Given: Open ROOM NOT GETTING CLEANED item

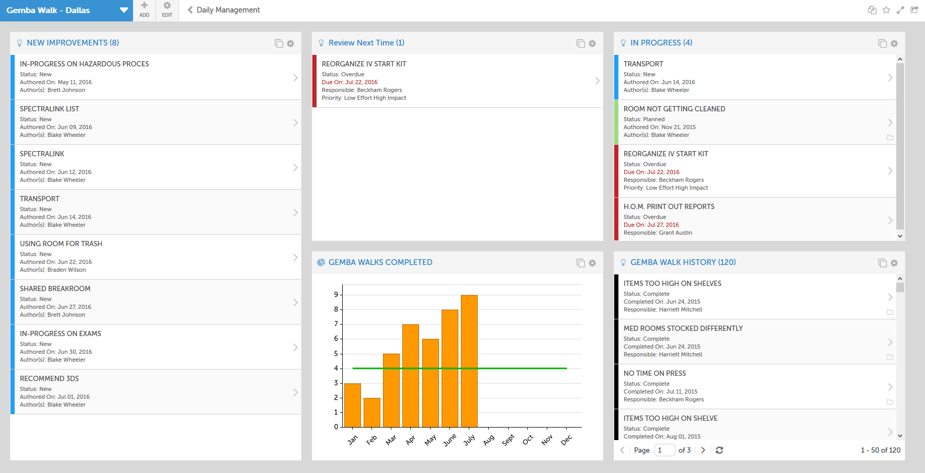Looking at the screenshot, I should click(x=755, y=122).
